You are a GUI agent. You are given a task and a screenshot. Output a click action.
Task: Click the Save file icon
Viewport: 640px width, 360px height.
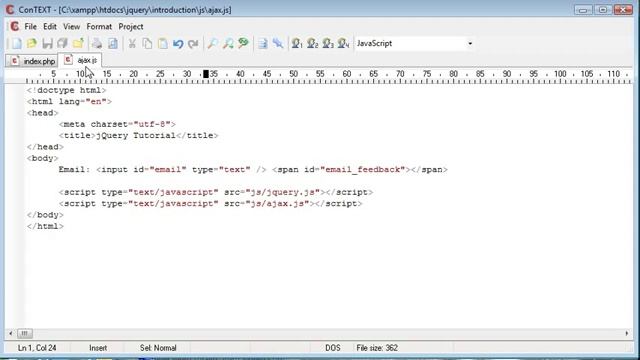coord(47,43)
